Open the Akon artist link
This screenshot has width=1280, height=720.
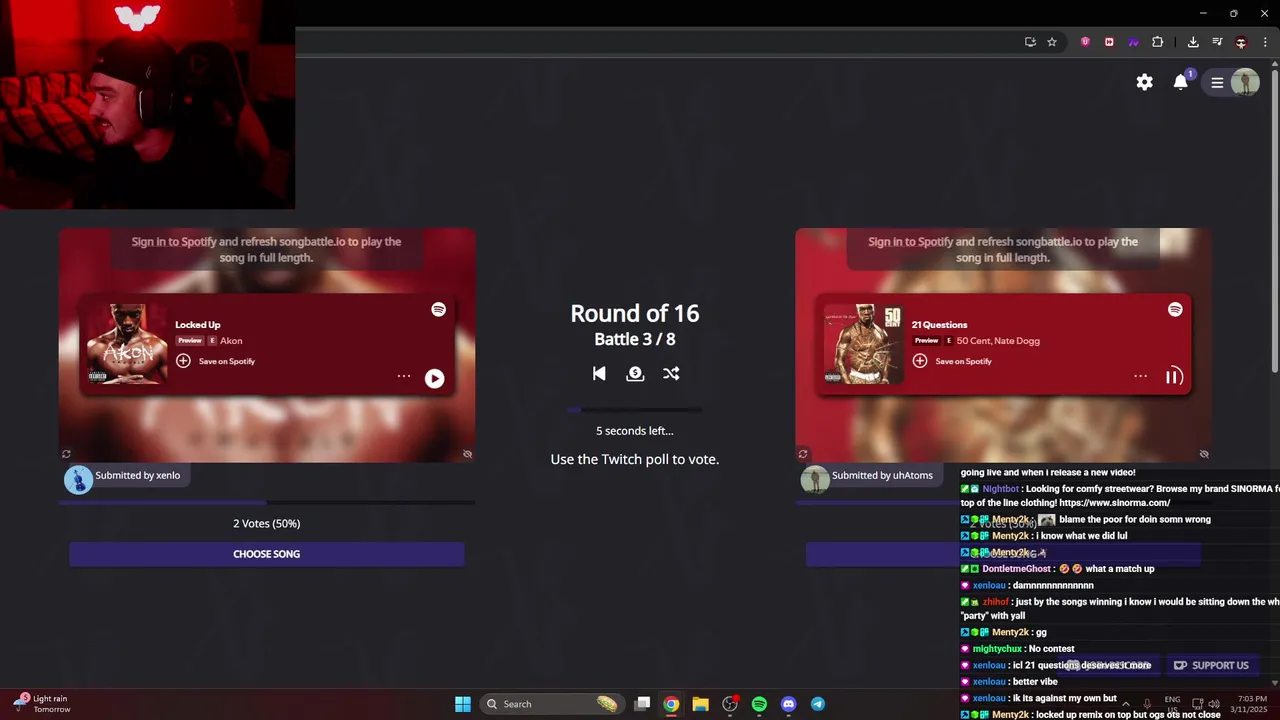click(x=231, y=341)
